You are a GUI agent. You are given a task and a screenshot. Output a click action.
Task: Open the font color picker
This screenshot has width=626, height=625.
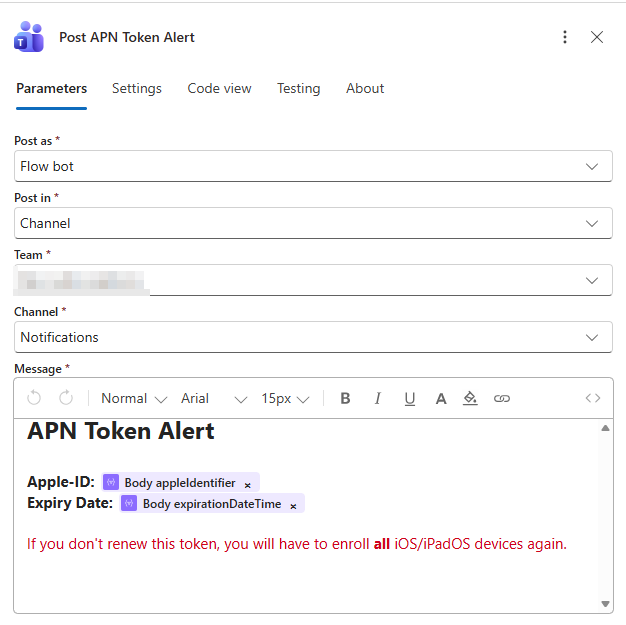coord(440,398)
